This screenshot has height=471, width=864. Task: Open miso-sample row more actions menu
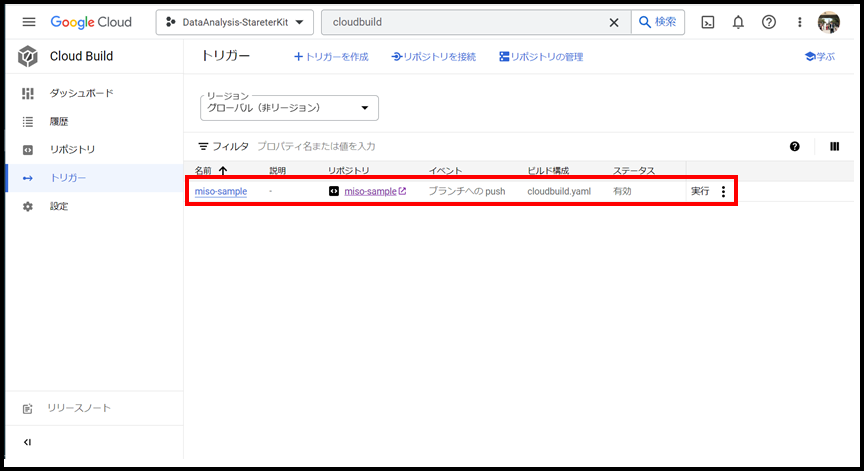point(724,191)
